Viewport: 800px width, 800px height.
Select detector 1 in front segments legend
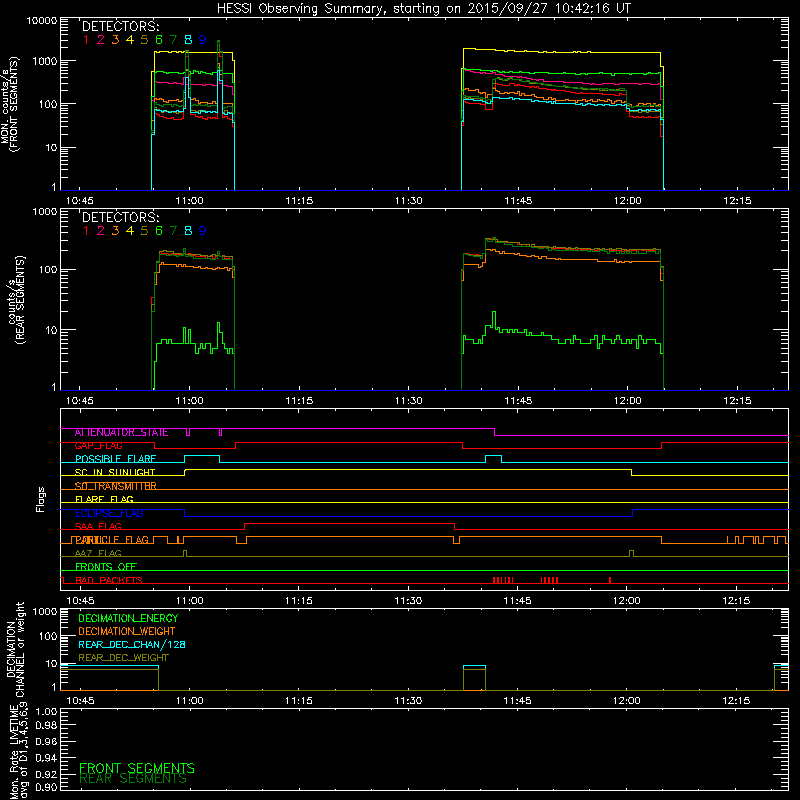click(x=86, y=40)
